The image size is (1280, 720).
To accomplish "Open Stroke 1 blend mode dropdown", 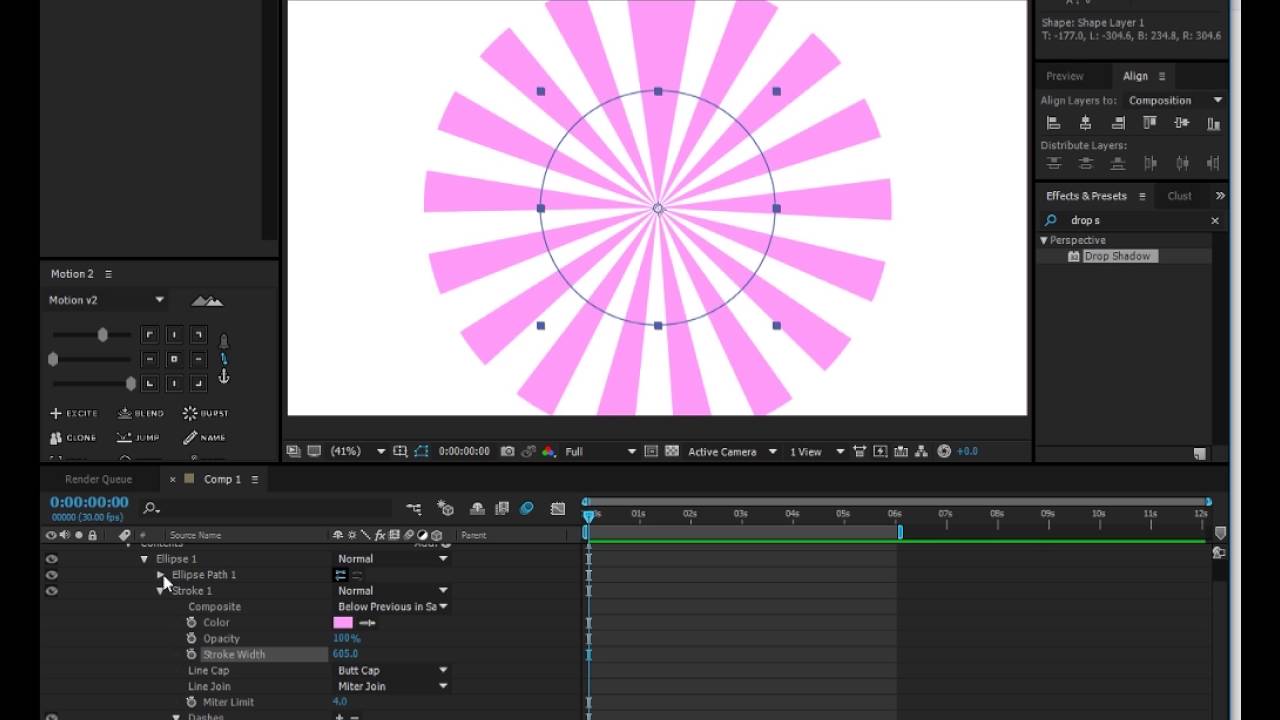I will point(392,591).
